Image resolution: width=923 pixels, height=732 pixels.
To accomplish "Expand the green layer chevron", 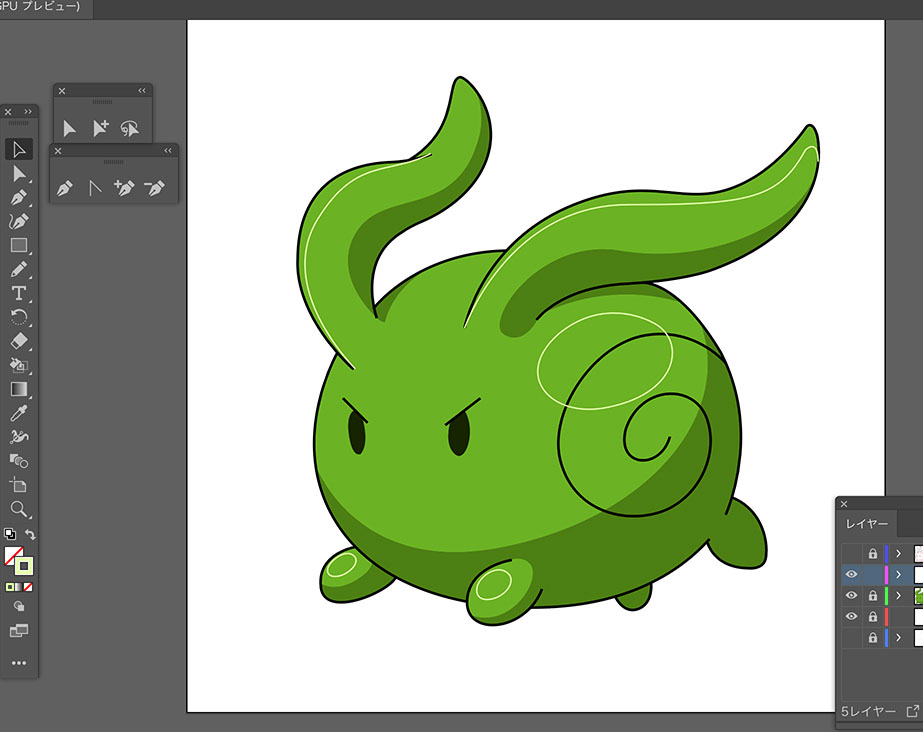I will tap(898, 595).
